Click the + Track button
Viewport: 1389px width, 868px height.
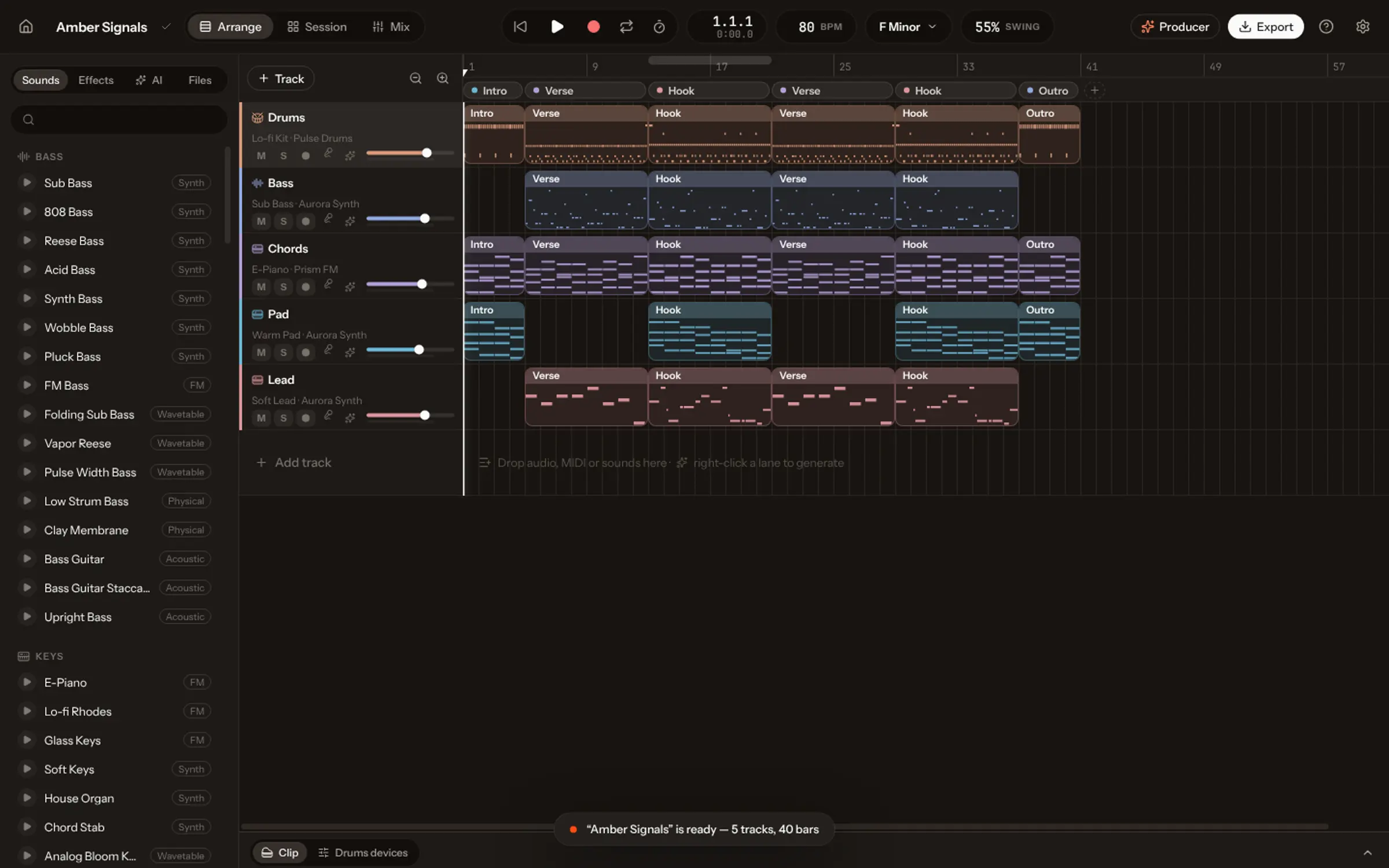(x=281, y=78)
